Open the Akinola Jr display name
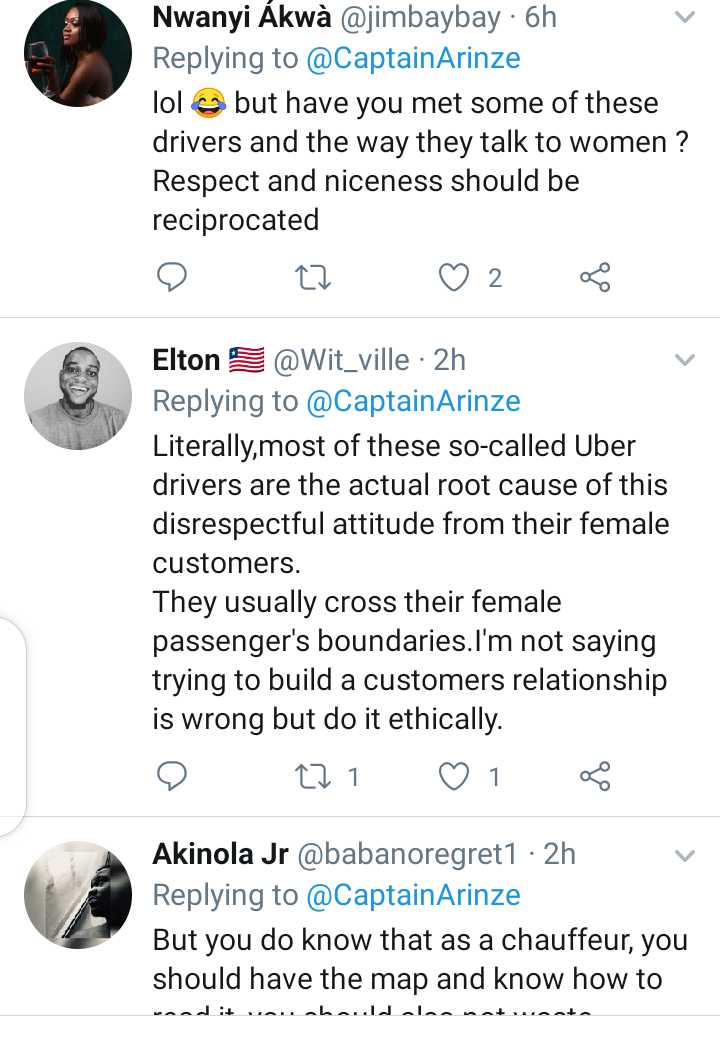This screenshot has width=720, height=1038. [220, 854]
